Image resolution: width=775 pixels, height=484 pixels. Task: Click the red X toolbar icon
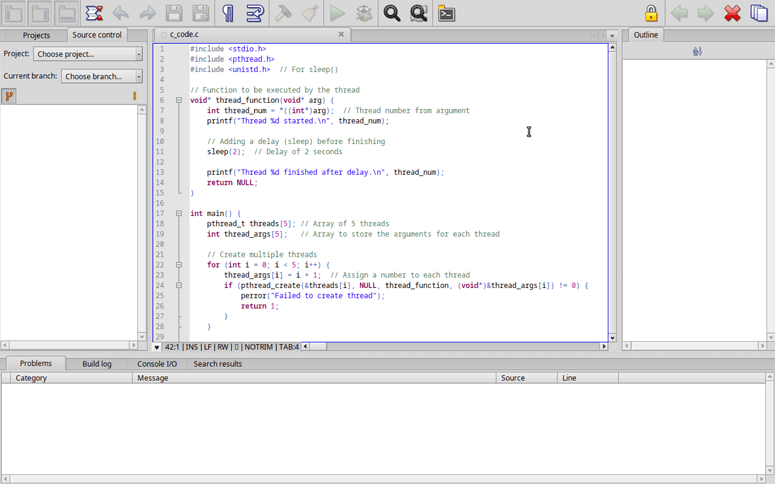click(732, 13)
